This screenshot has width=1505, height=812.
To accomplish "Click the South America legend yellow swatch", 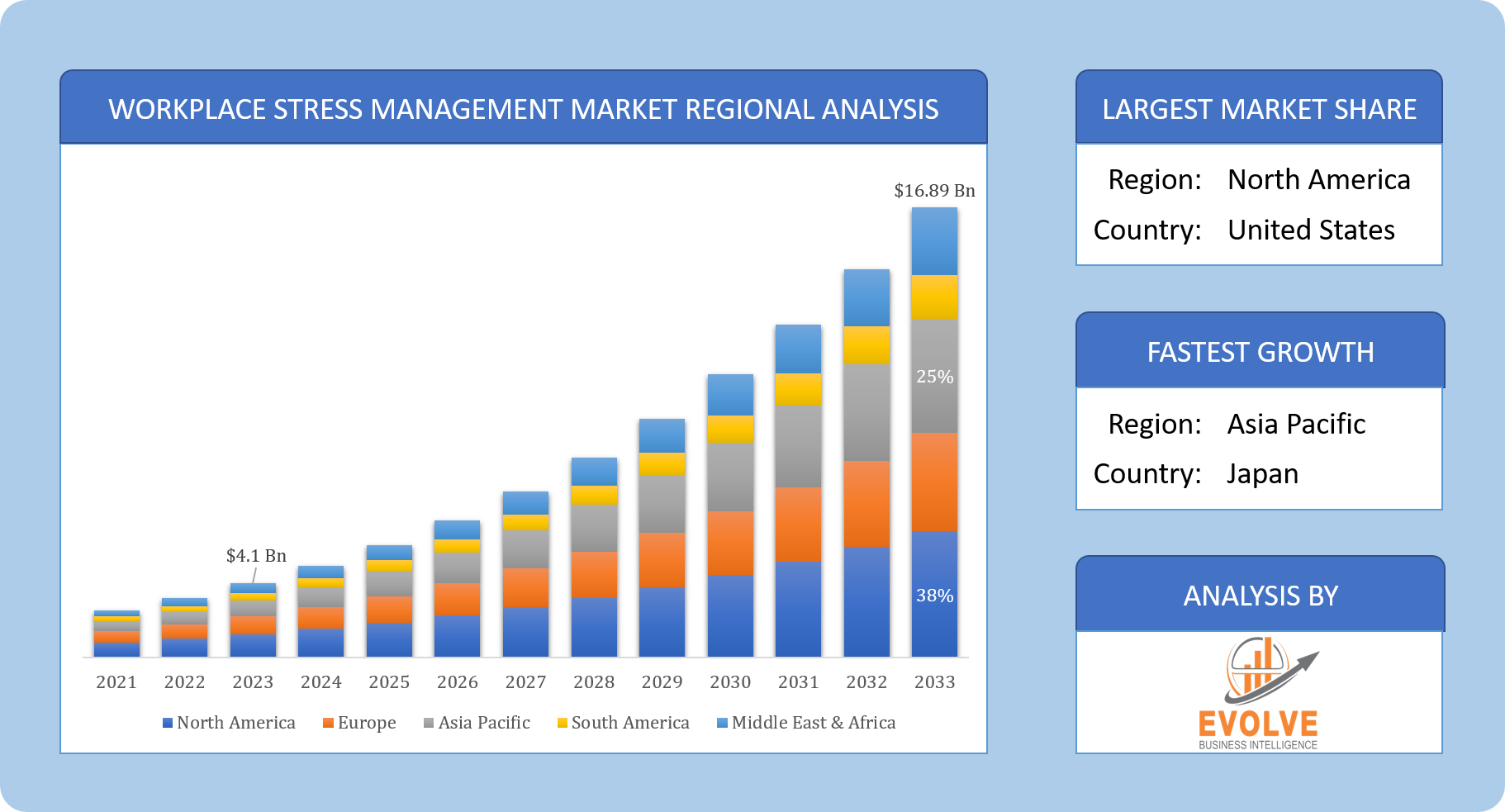I will click(x=563, y=724).
